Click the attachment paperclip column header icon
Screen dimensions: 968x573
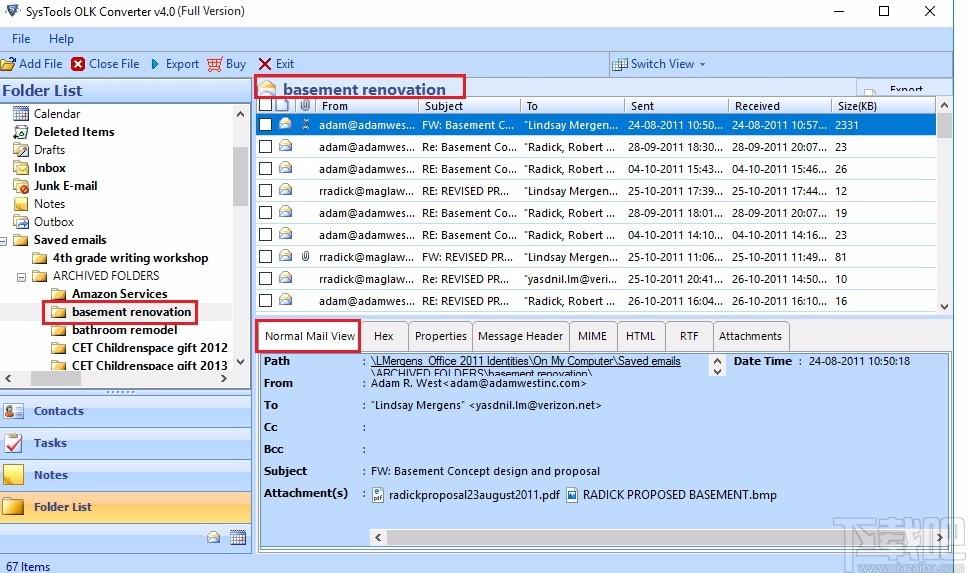click(305, 106)
